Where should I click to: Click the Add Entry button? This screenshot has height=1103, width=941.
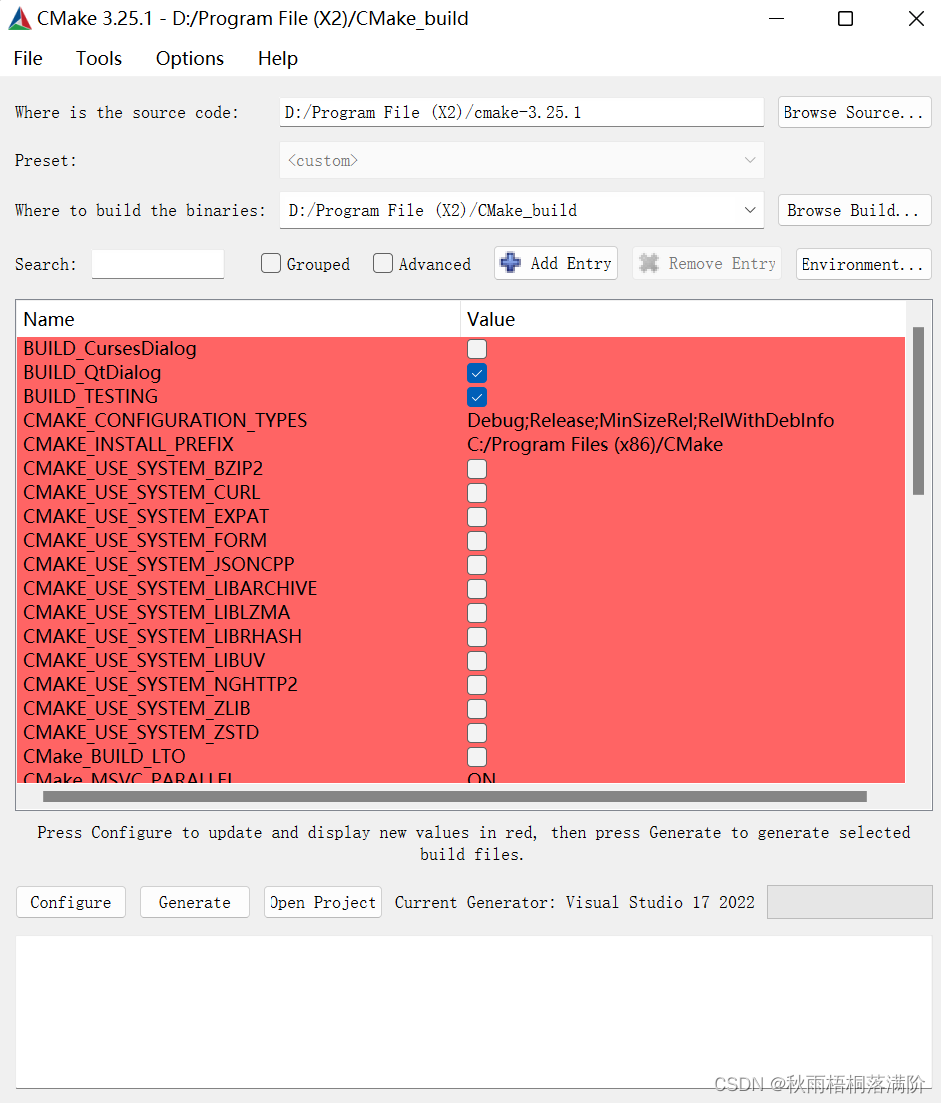[x=556, y=263]
